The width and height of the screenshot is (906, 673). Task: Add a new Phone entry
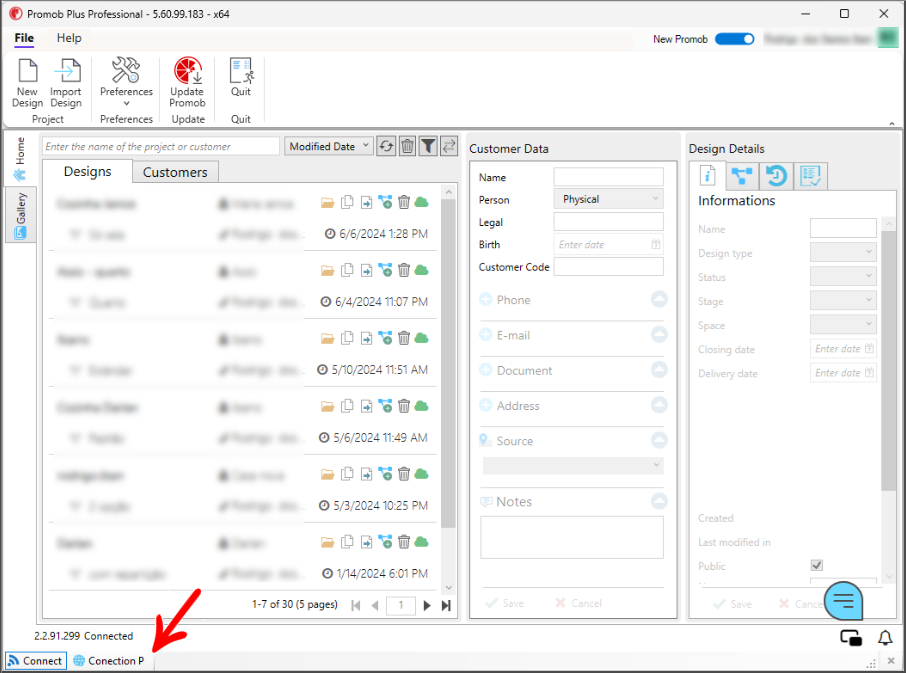pos(485,299)
